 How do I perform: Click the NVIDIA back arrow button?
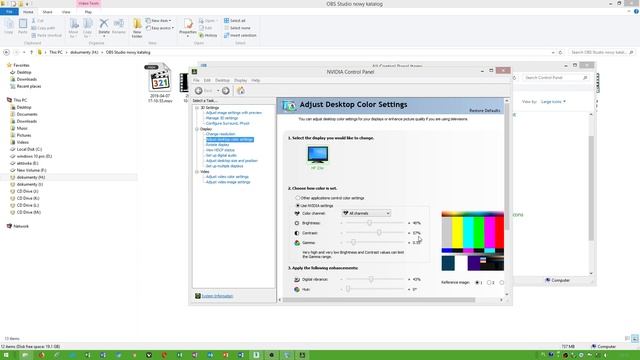click(x=199, y=91)
